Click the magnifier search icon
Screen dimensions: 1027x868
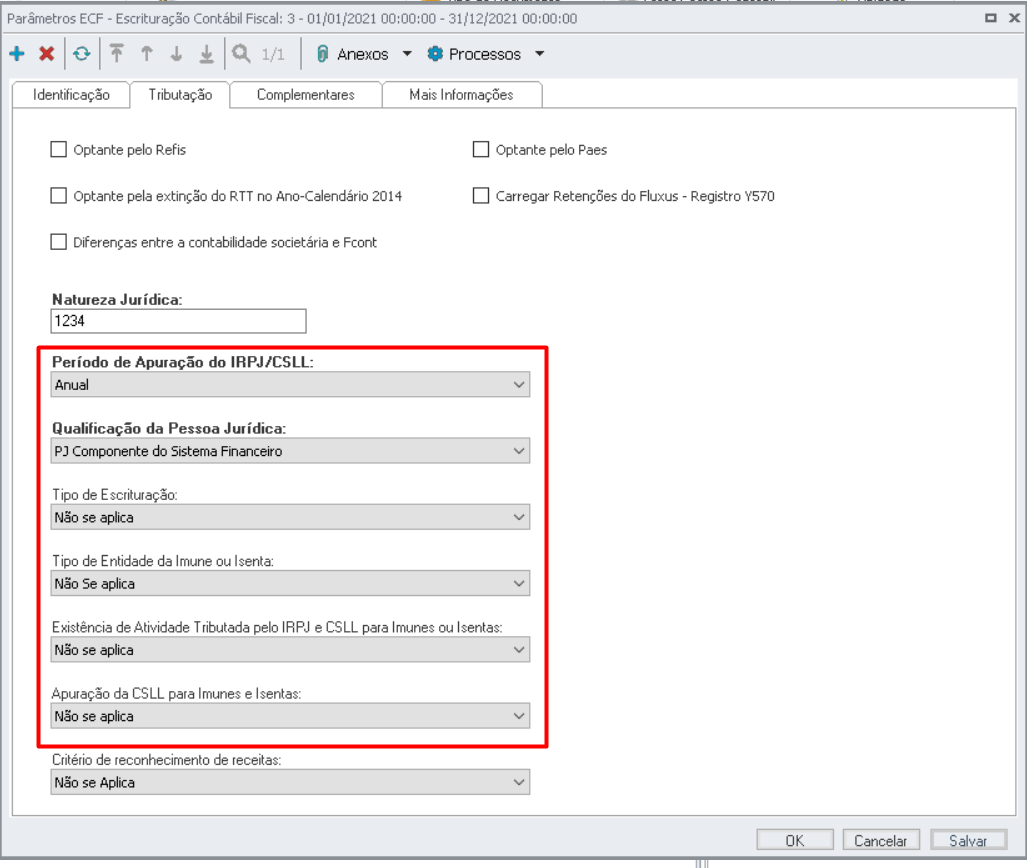pyautogui.click(x=241, y=54)
